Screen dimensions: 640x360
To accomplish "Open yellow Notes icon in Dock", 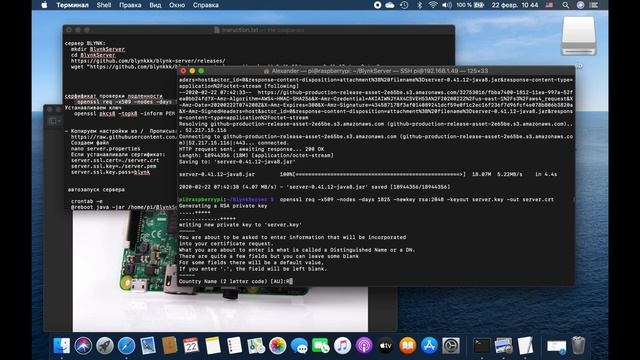I will [x=213, y=346].
